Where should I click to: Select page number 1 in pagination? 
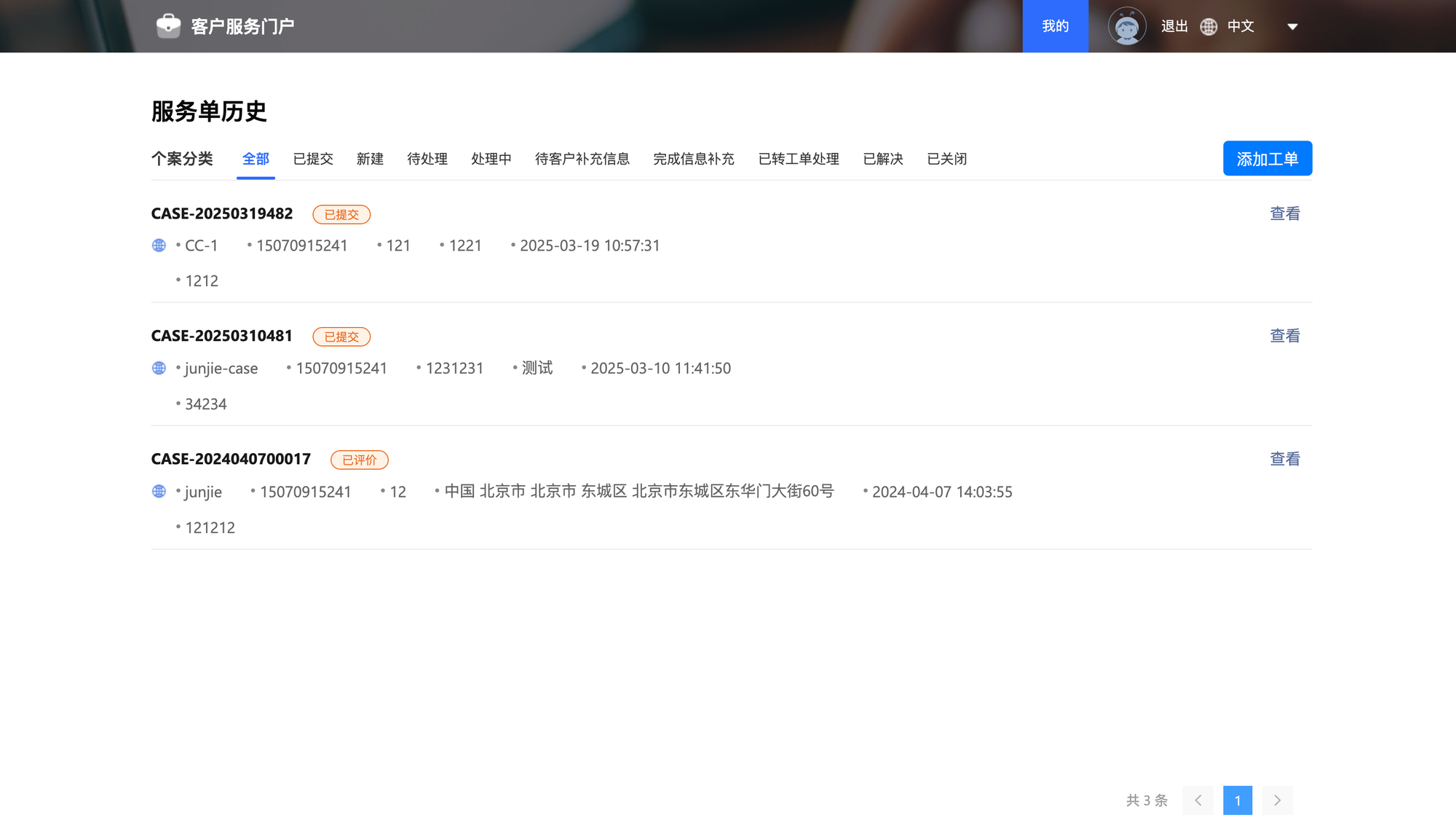point(1237,800)
